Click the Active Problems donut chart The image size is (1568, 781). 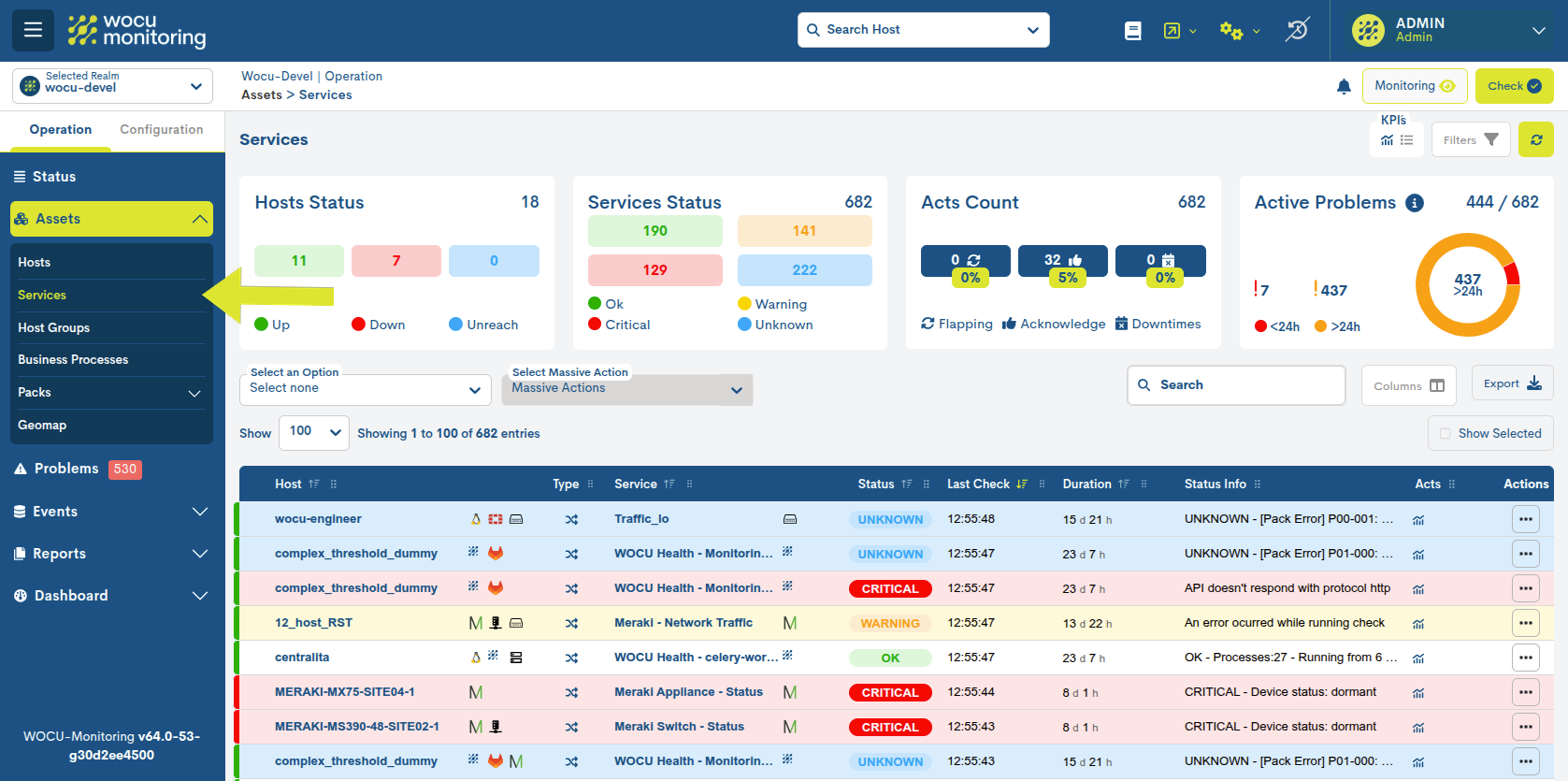coord(1468,284)
